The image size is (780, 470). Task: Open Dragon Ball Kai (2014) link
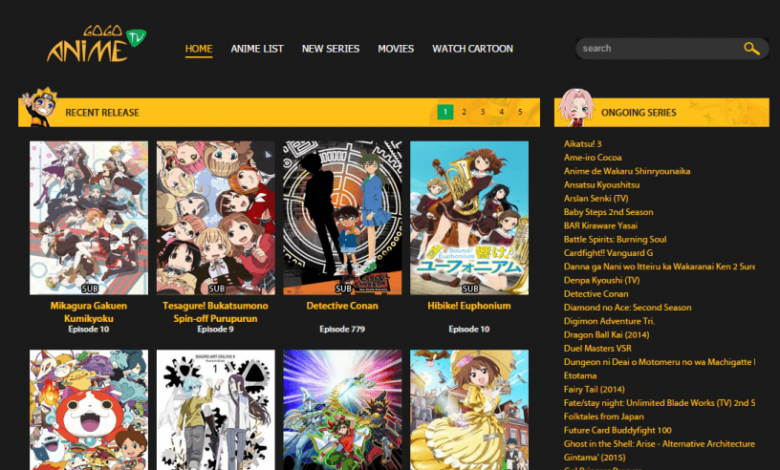click(x=606, y=335)
